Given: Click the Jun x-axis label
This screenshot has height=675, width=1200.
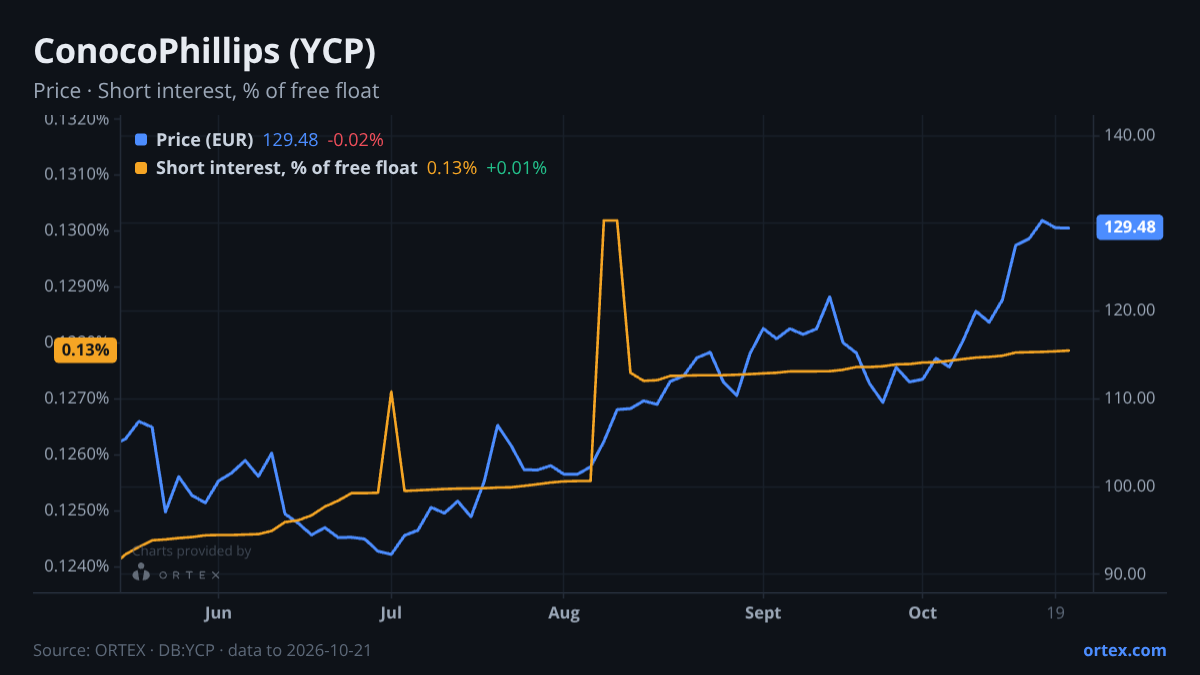Looking at the screenshot, I should 217,612.
